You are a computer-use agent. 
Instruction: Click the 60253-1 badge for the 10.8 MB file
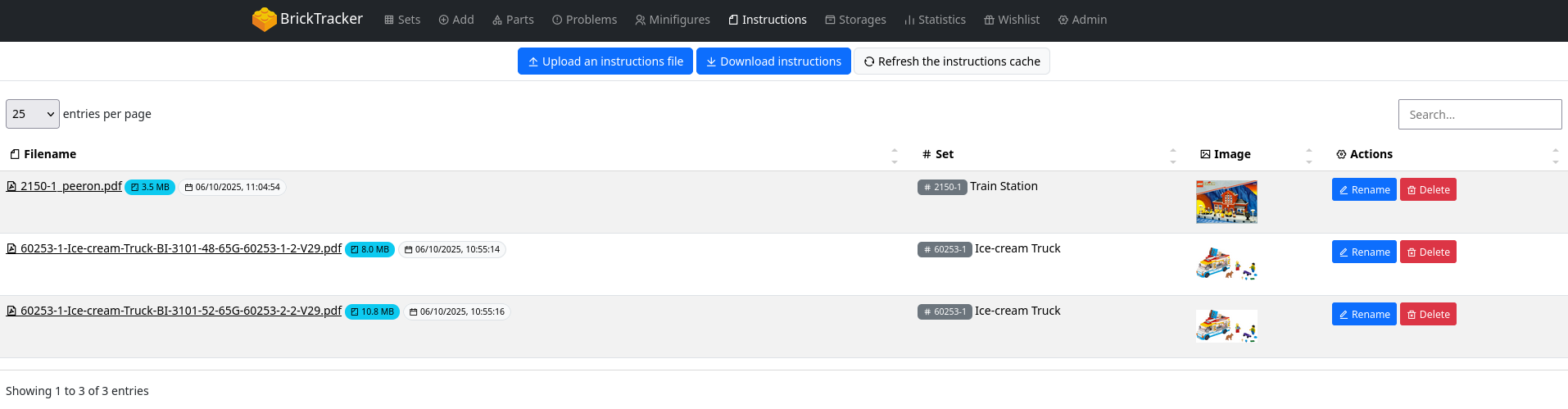tap(945, 311)
